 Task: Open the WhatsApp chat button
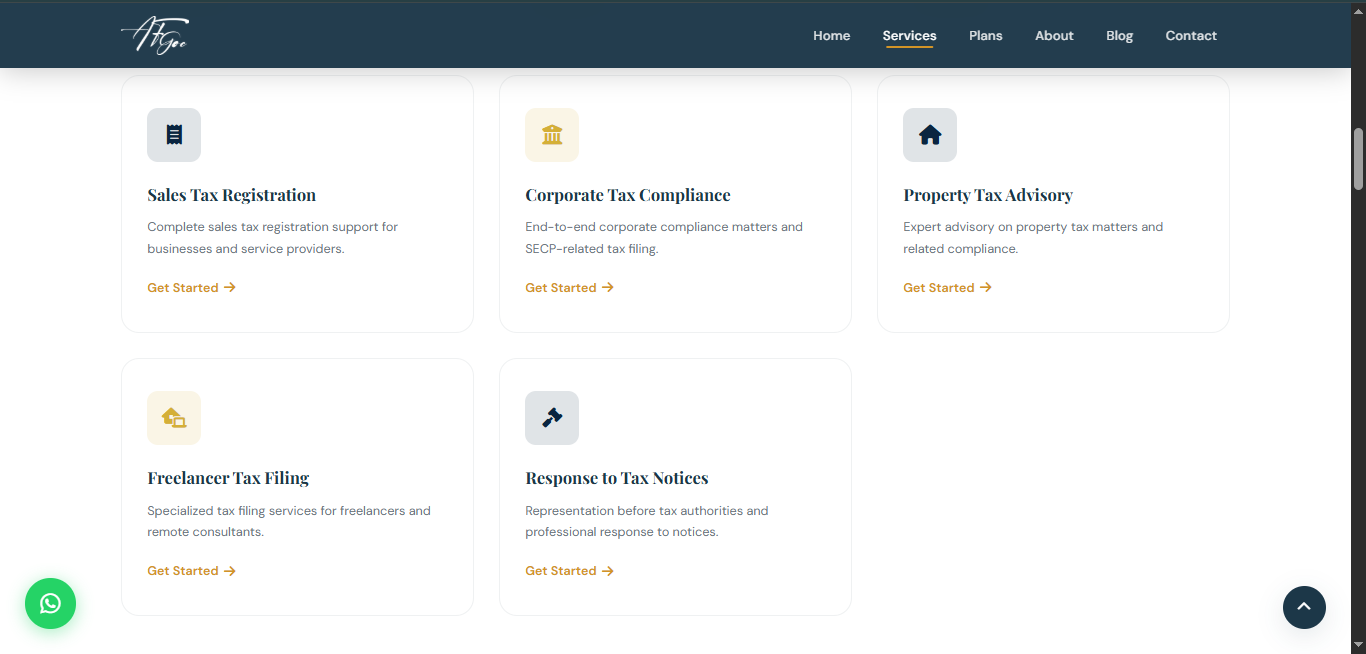click(50, 604)
